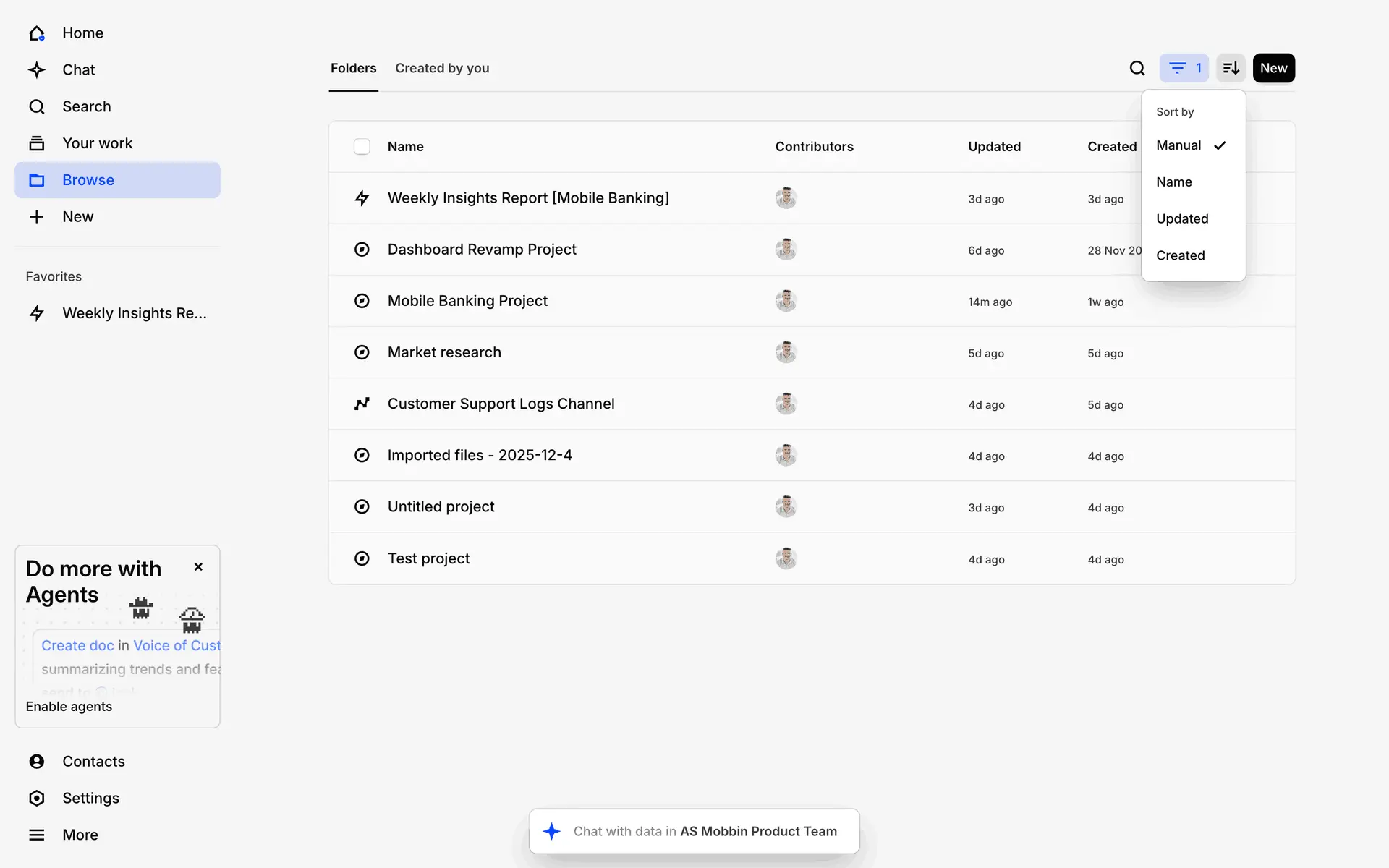
Task: Click project icon beside Market research
Action: pyautogui.click(x=362, y=352)
